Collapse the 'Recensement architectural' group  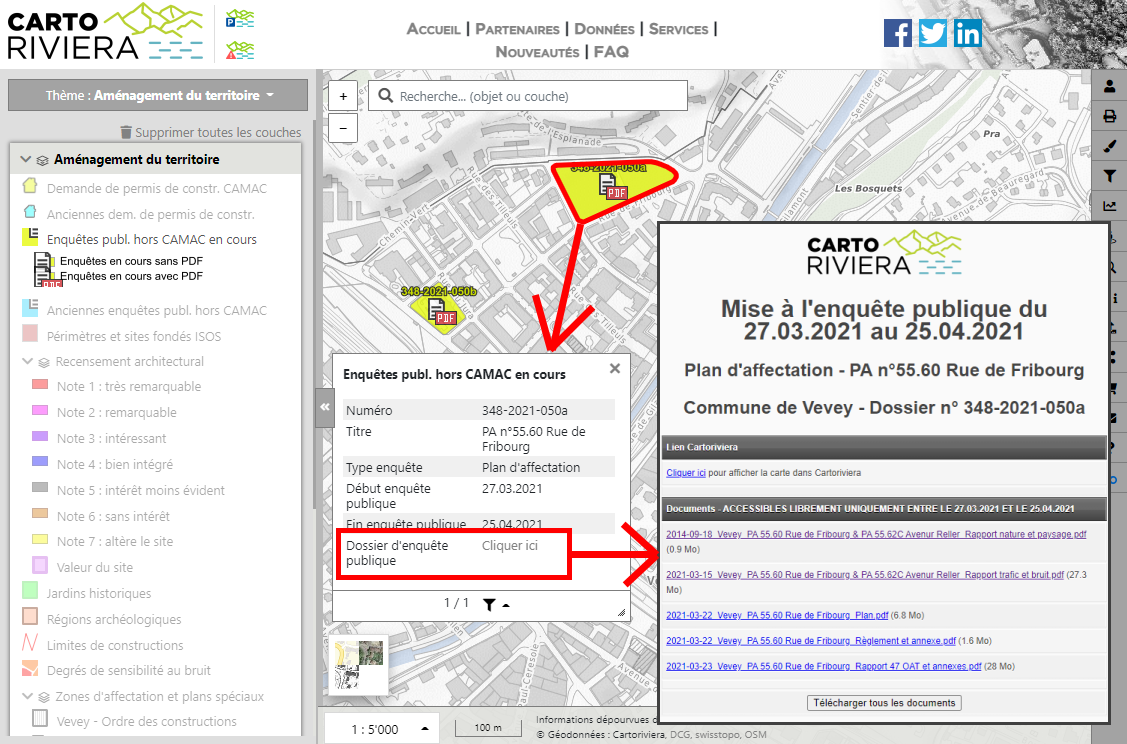[27, 362]
